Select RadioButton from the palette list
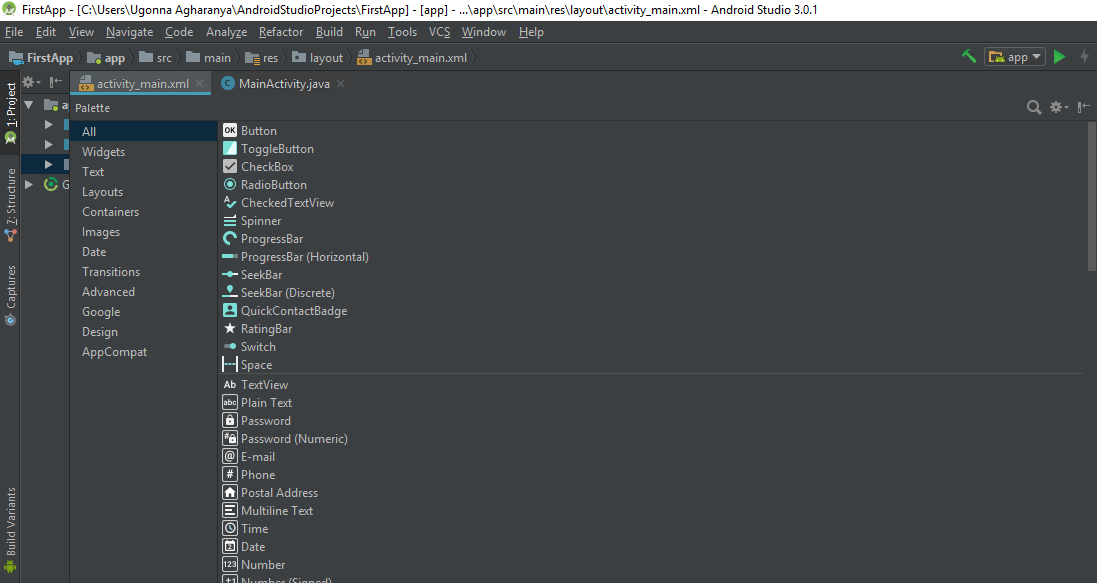Viewport: 1097px width, 583px height. click(x=264, y=185)
